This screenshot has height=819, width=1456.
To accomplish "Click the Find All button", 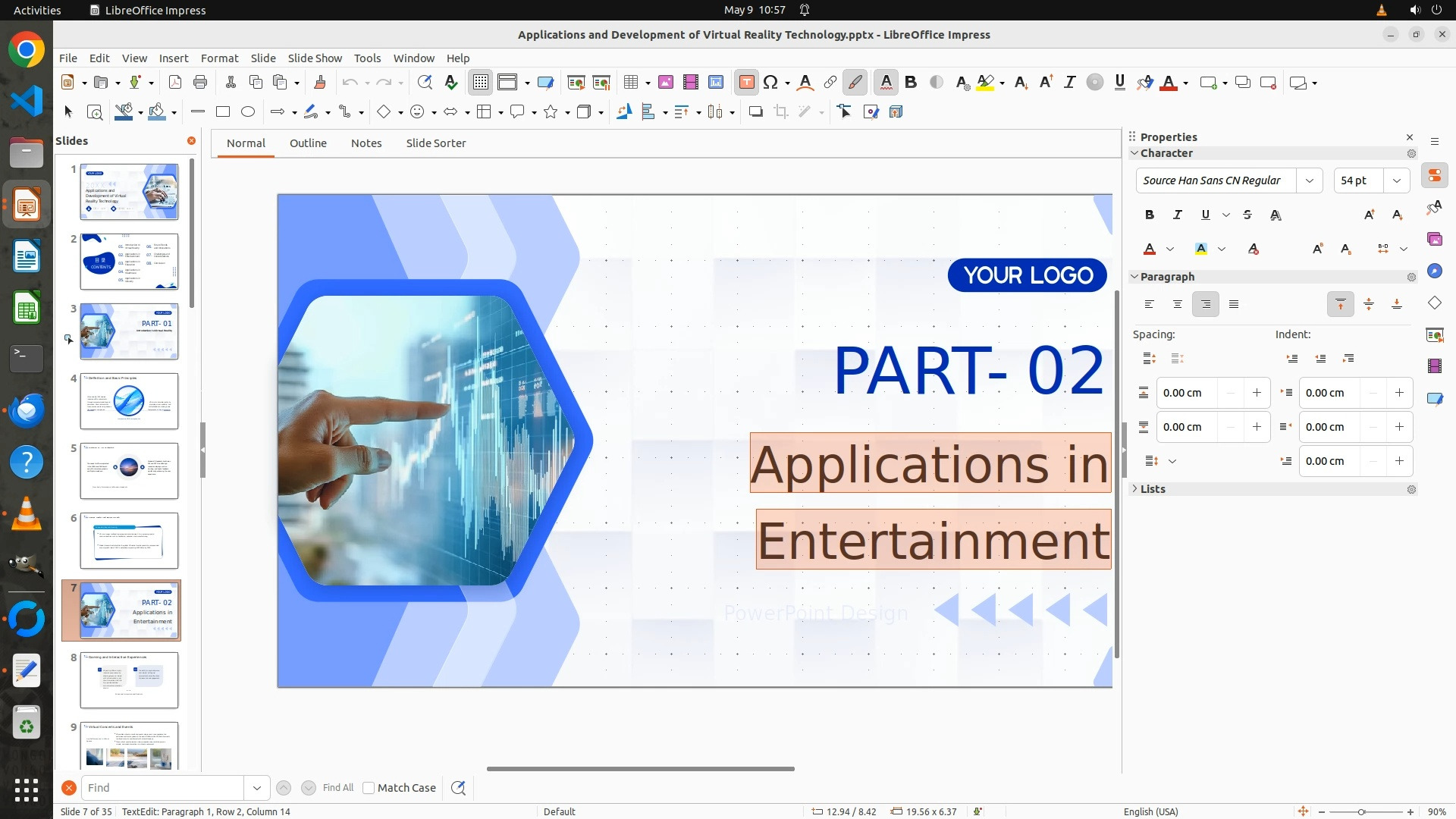I will click(x=337, y=788).
